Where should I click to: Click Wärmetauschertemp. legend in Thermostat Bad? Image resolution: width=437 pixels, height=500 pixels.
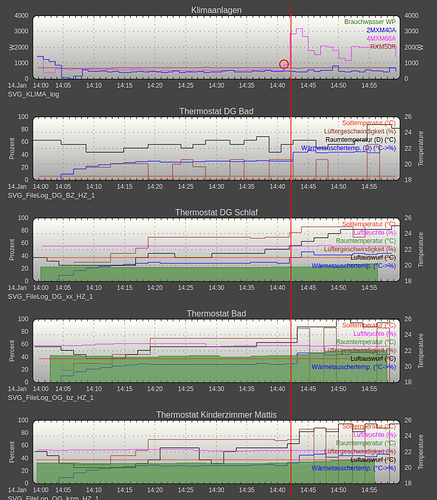(x=354, y=367)
